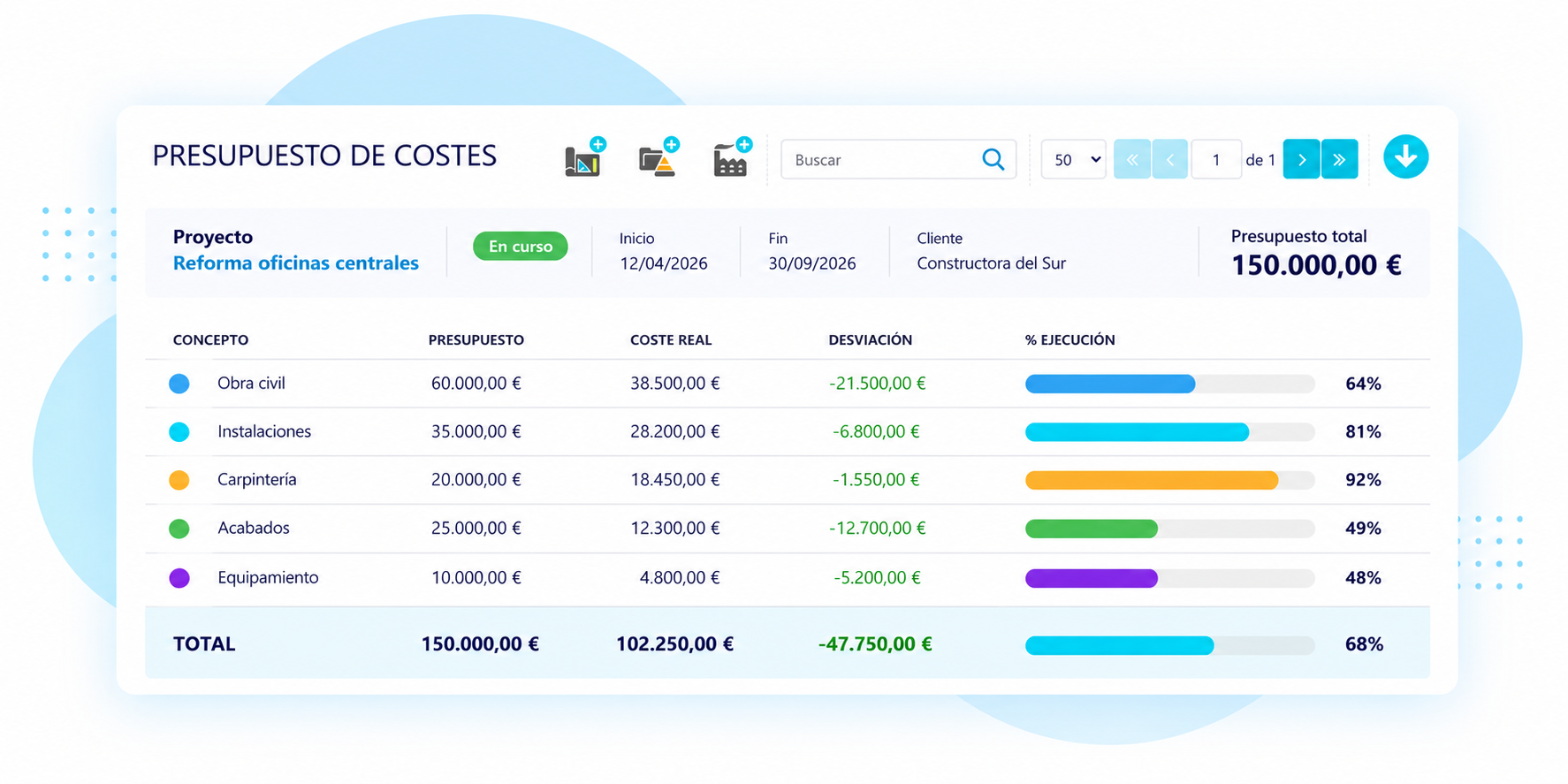Screen dimensions: 1568x784
Task: Select the Instalaciones concept name
Action: click(264, 432)
